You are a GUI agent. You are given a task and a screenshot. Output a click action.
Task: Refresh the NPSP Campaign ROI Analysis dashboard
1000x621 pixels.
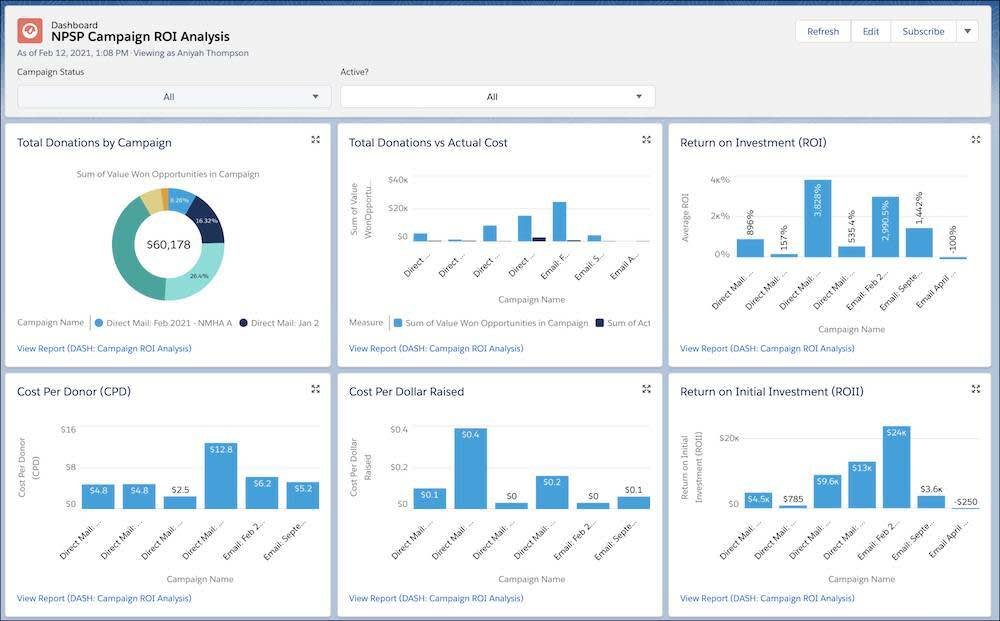coord(822,31)
